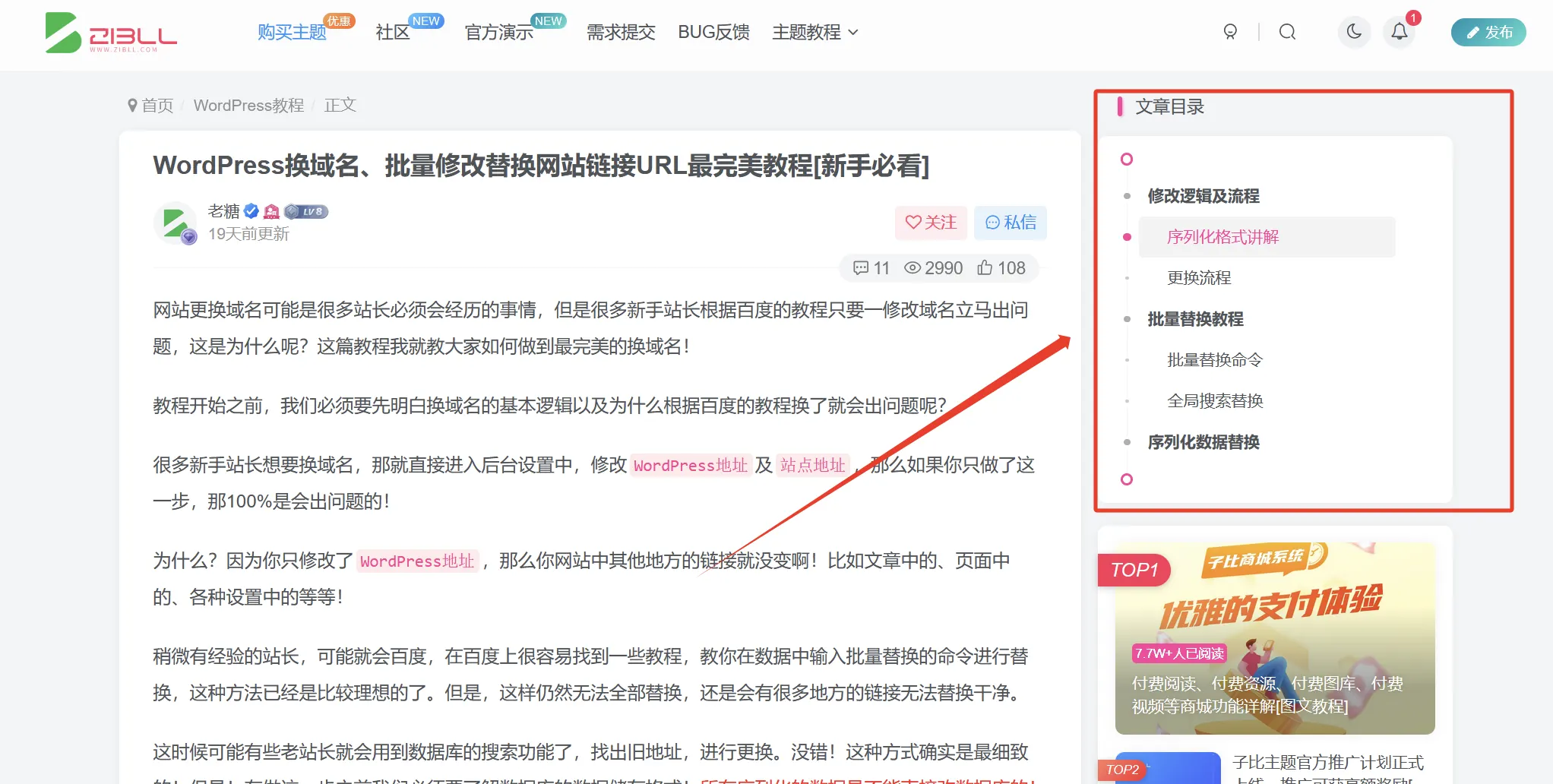Screen dimensions: 1553x784
Task: Open the 官方演示 menu item
Action: (x=499, y=32)
